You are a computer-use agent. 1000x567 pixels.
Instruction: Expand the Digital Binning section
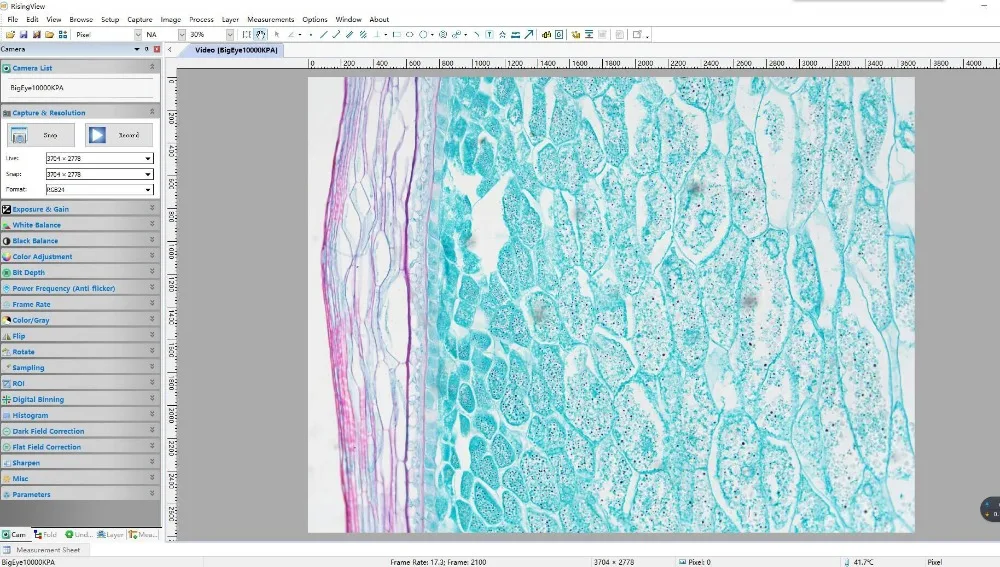coord(80,399)
